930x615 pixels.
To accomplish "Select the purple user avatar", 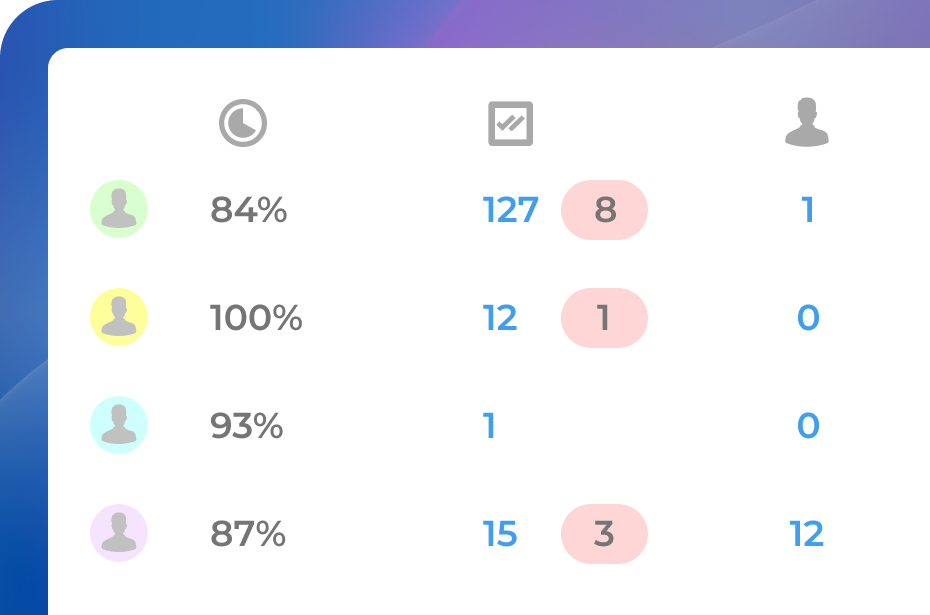I will click(119, 533).
